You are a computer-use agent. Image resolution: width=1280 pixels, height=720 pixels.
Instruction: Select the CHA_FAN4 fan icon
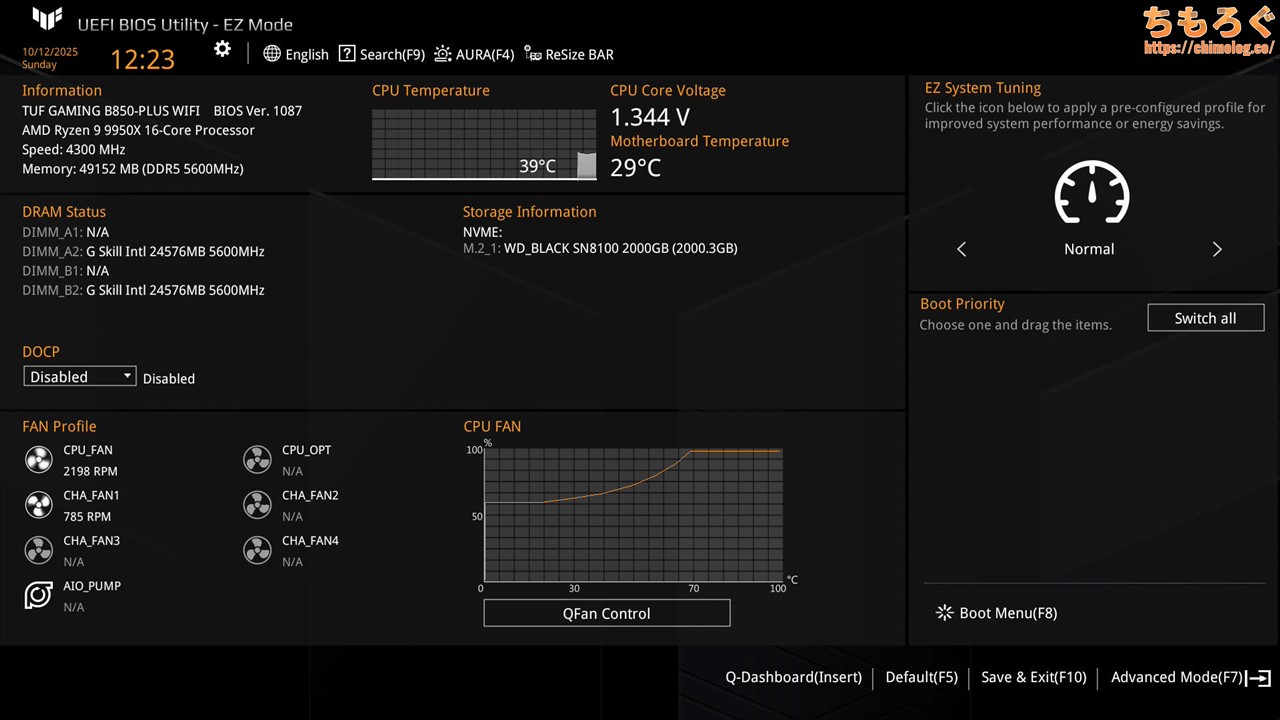(257, 550)
